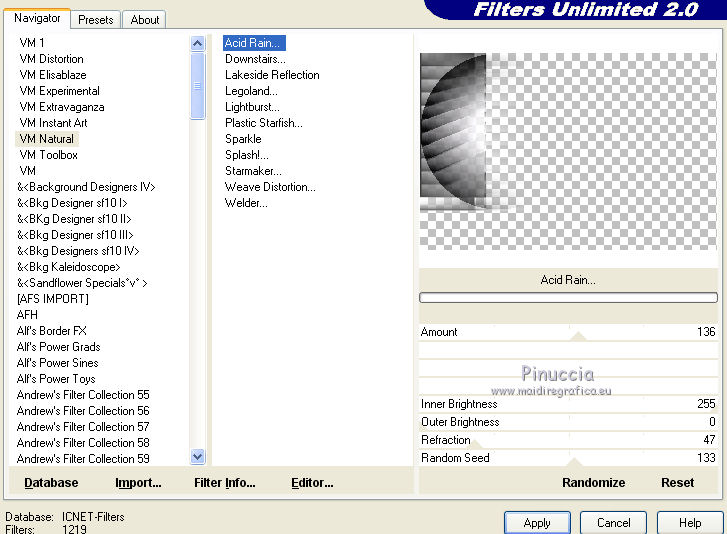Adjust the Amount slider
Screen dimensions: 727x534
(x=568, y=332)
